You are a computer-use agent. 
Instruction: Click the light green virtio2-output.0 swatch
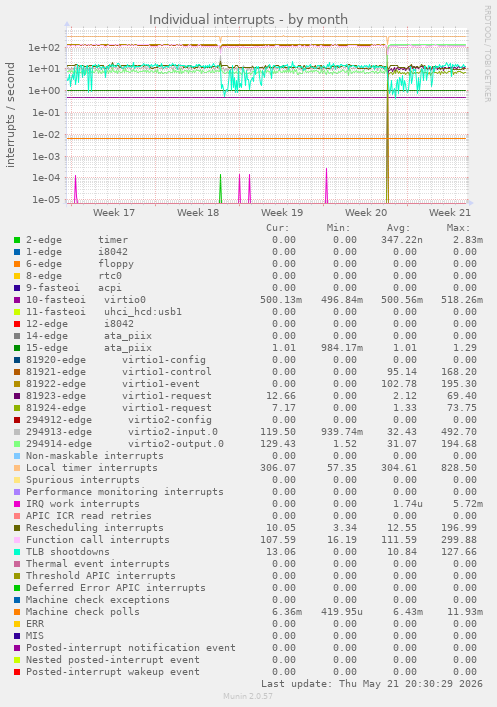(x=17, y=444)
